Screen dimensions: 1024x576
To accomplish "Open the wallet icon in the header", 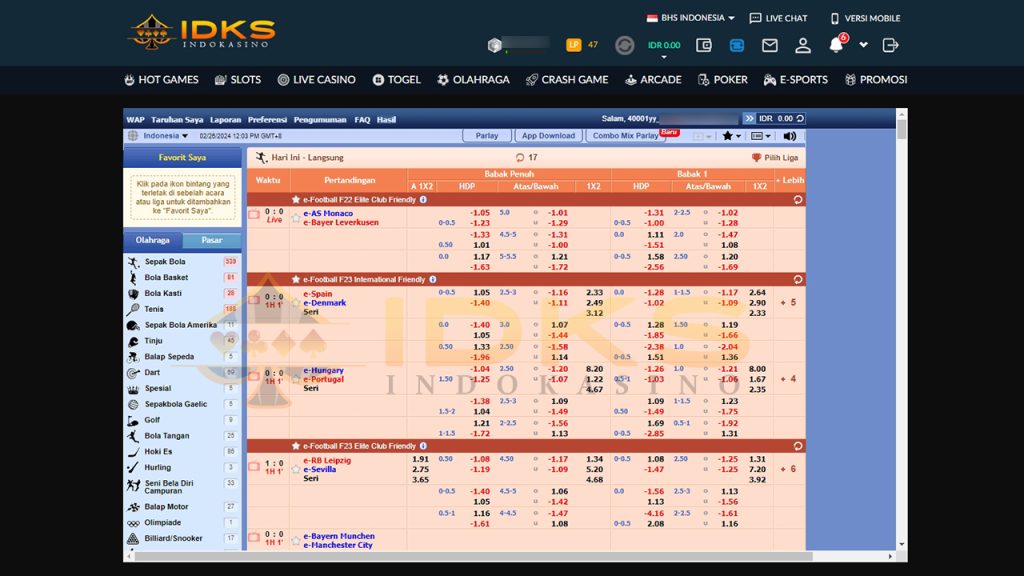I will [x=703, y=45].
